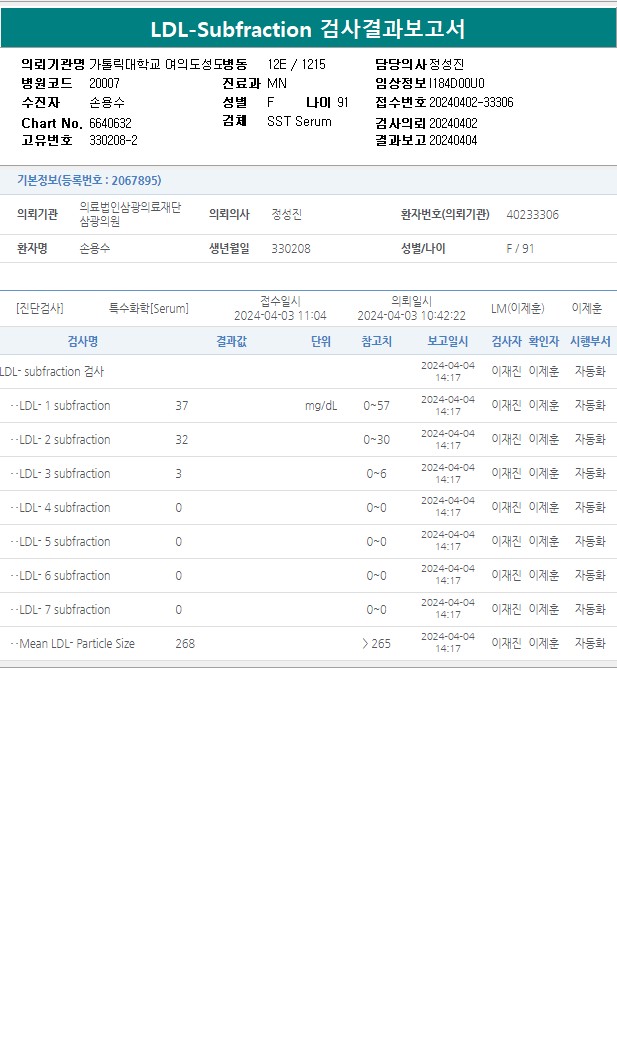The image size is (617, 1041).
Task: Select result report date 20240404
Action: click(x=453, y=140)
